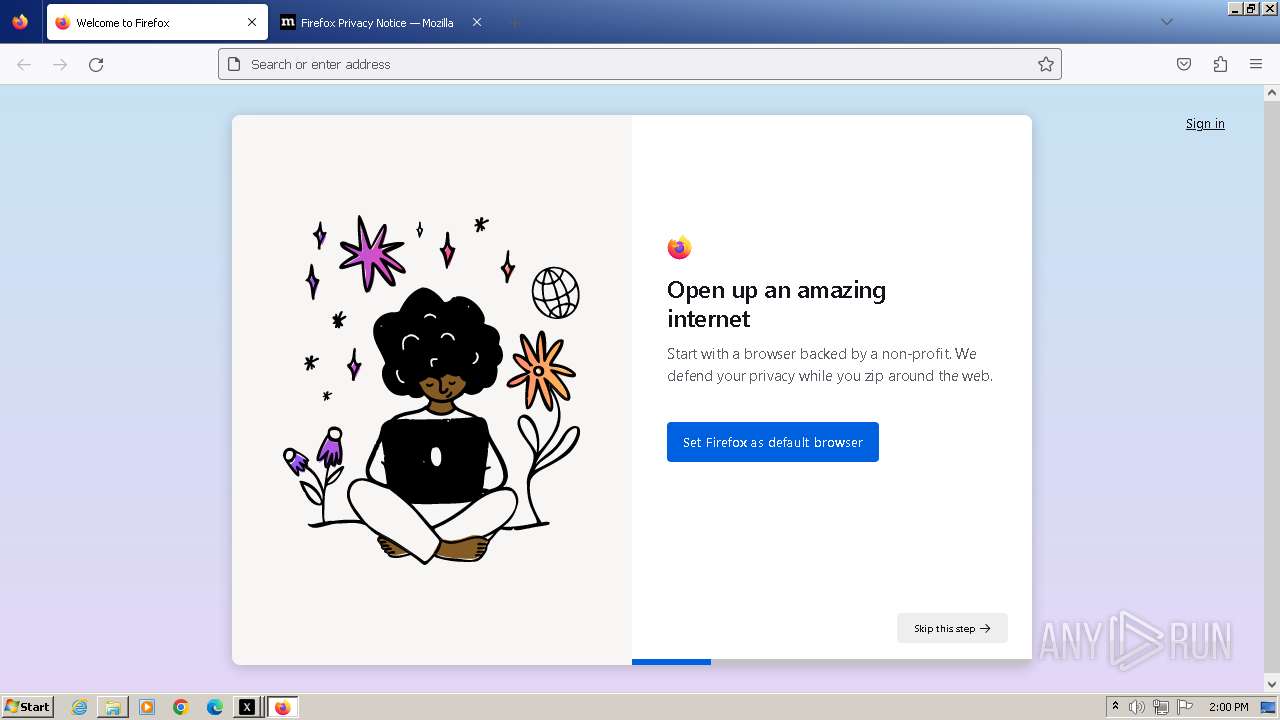
Task: Click the show desktop tray button
Action: 1268,707
